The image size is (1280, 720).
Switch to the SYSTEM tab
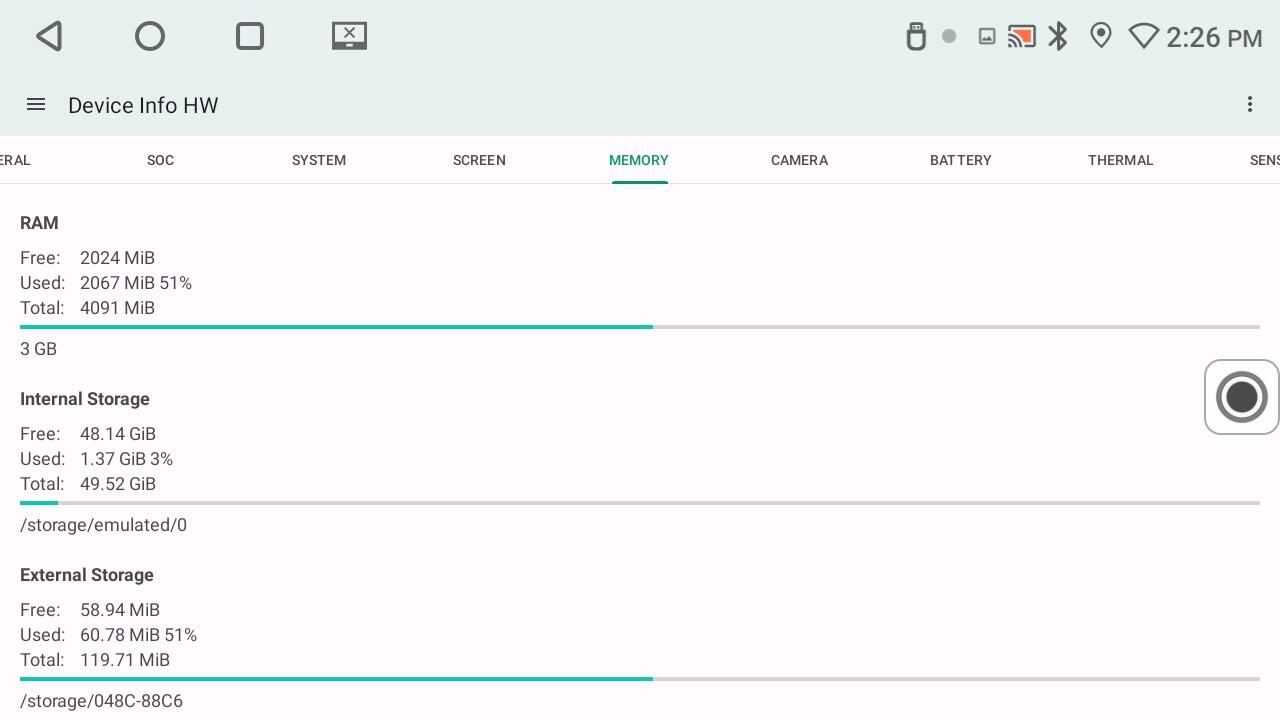[x=319, y=160]
